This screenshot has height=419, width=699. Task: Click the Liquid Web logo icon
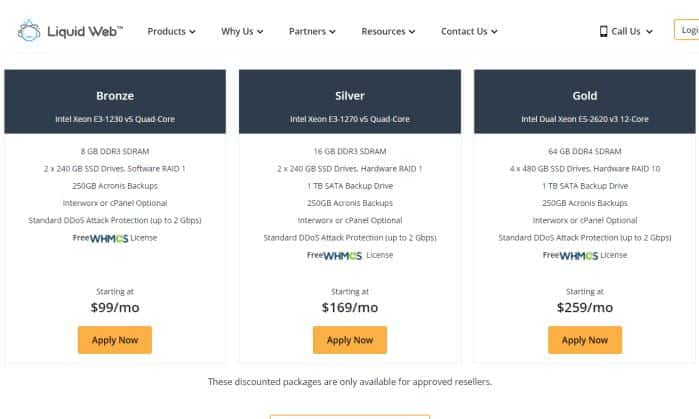tap(29, 31)
